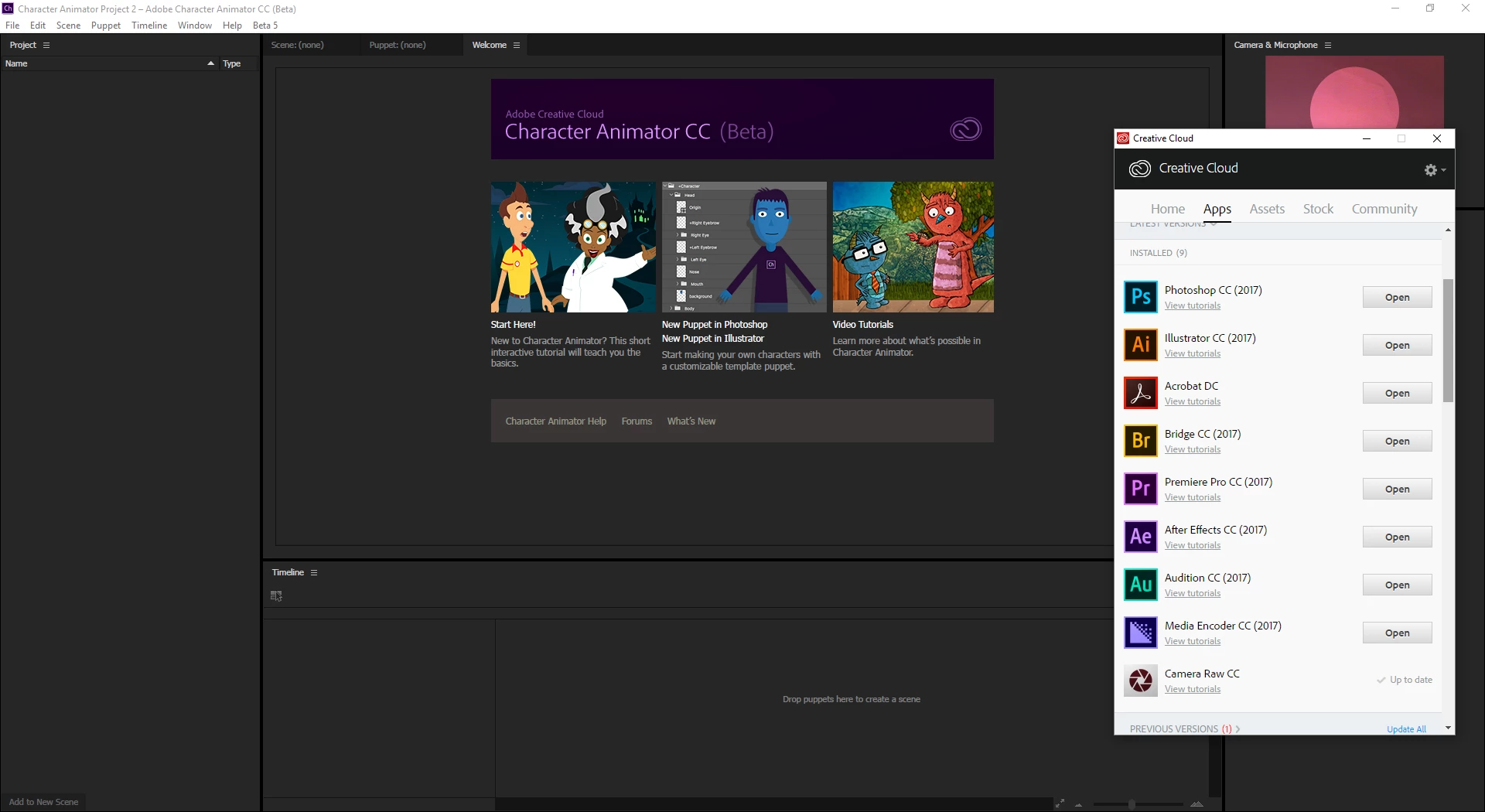1485x812 pixels.
Task: Click the Creative Cloud logo on the Welcome banner
Action: click(965, 129)
